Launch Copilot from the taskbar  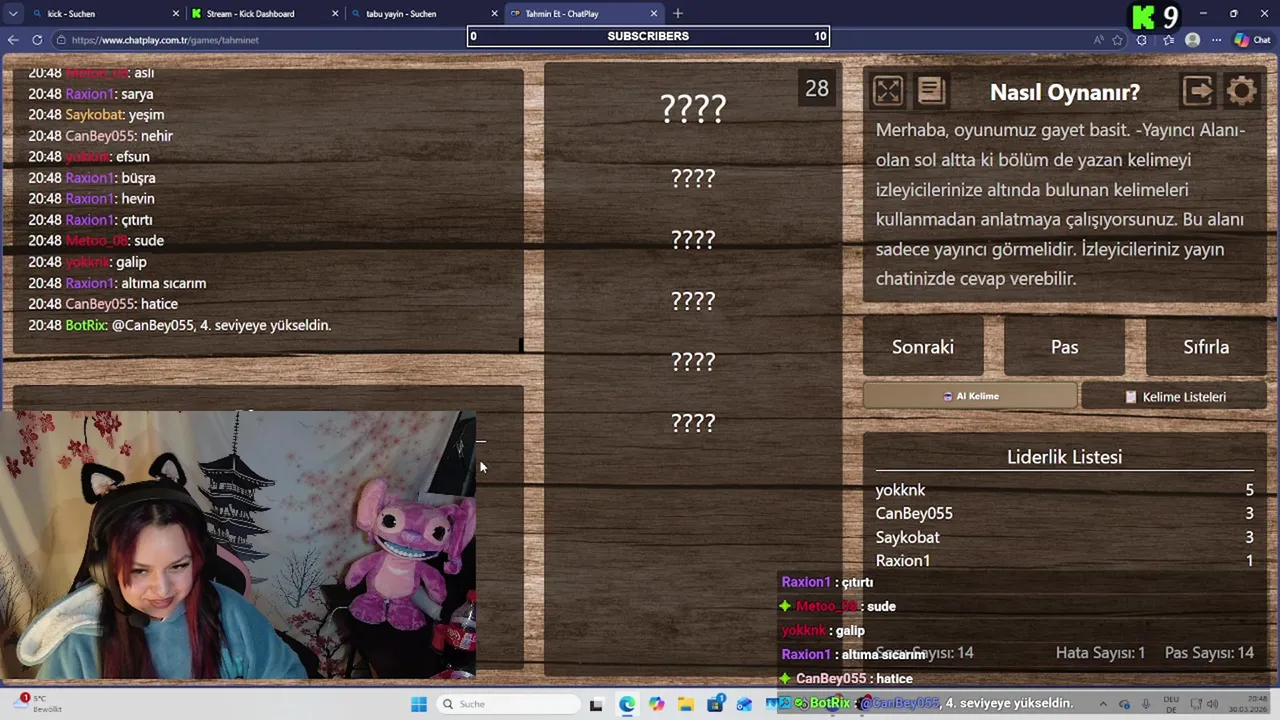656,704
